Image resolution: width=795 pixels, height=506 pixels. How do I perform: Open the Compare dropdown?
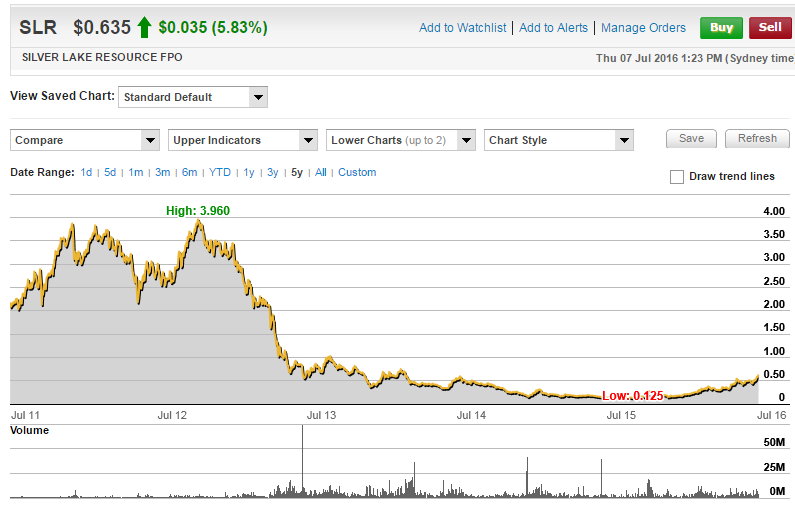[85, 140]
